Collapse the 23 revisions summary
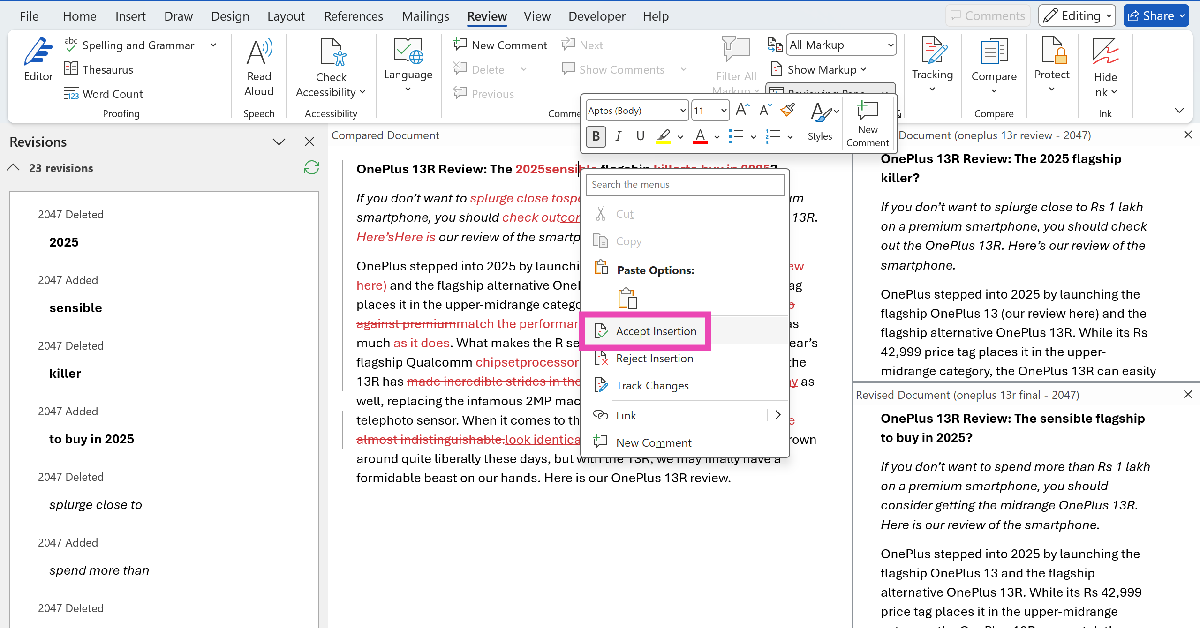 (x=14, y=168)
